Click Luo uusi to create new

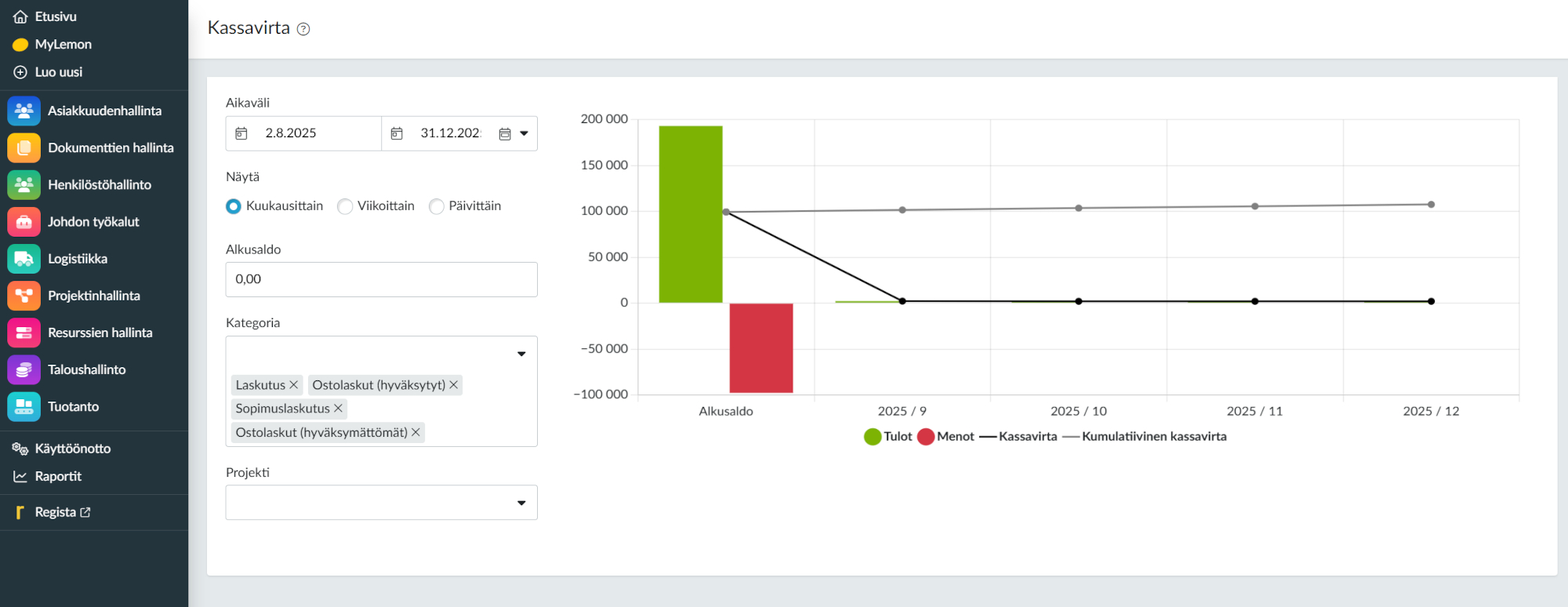[58, 72]
